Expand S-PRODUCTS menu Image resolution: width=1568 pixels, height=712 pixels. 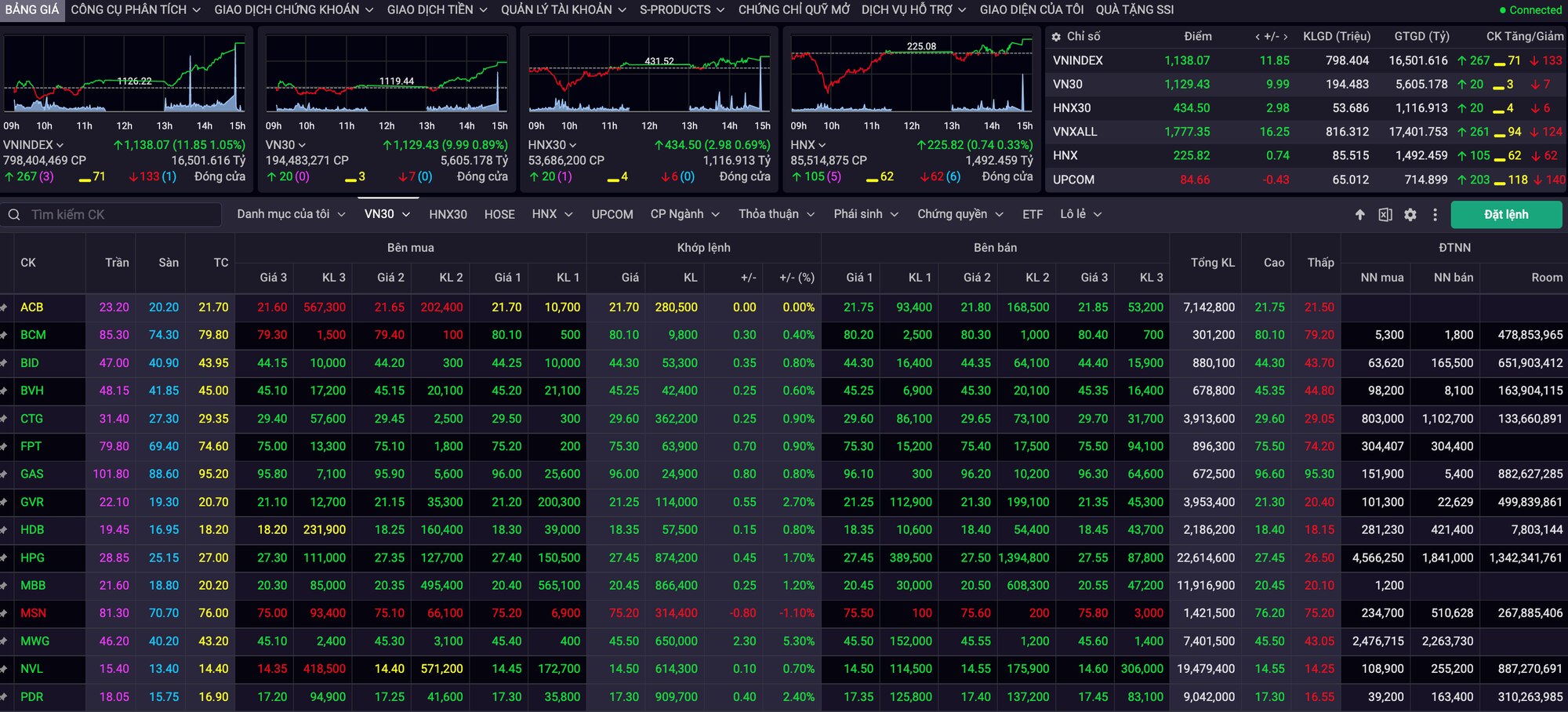(682, 9)
